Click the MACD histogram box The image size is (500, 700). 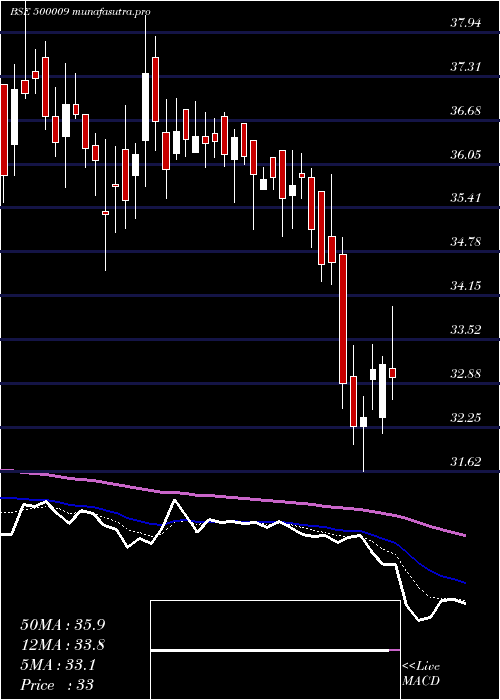click(x=275, y=650)
